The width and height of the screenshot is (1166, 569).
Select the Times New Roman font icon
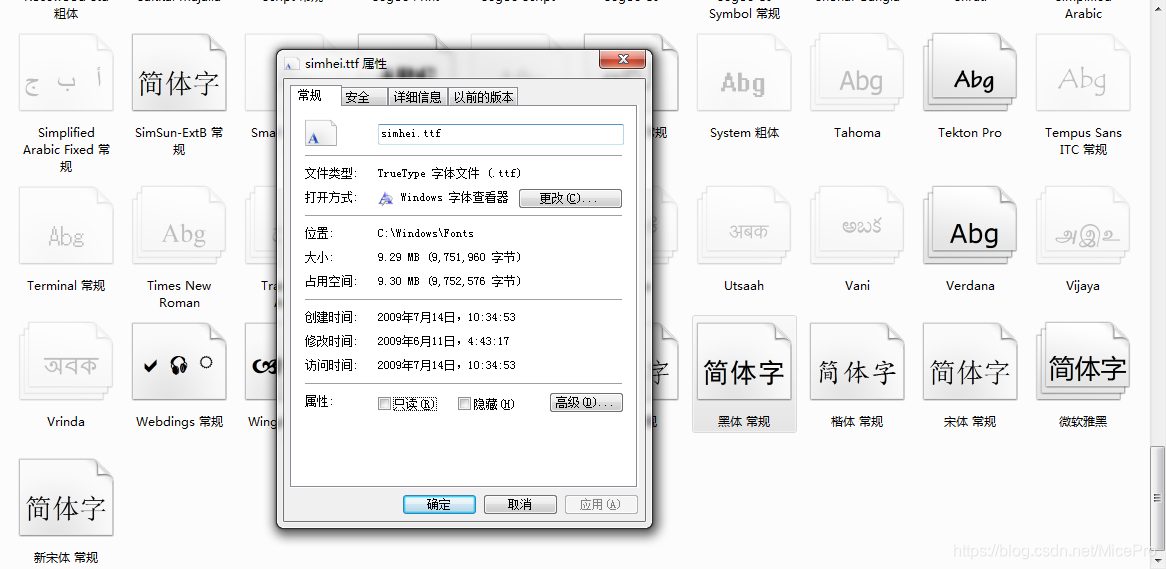tap(179, 225)
